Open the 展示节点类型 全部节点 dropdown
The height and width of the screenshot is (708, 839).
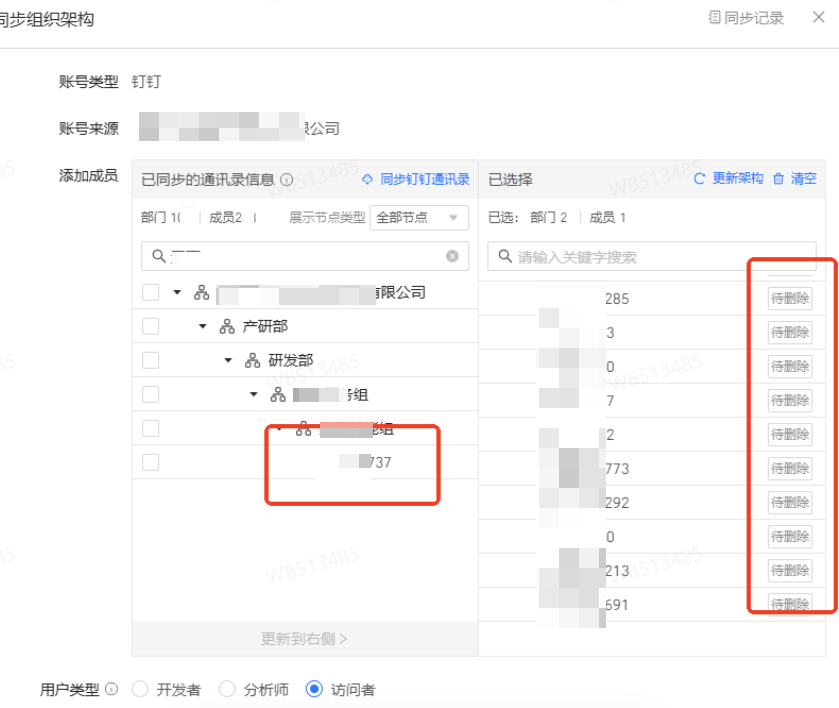tap(418, 218)
